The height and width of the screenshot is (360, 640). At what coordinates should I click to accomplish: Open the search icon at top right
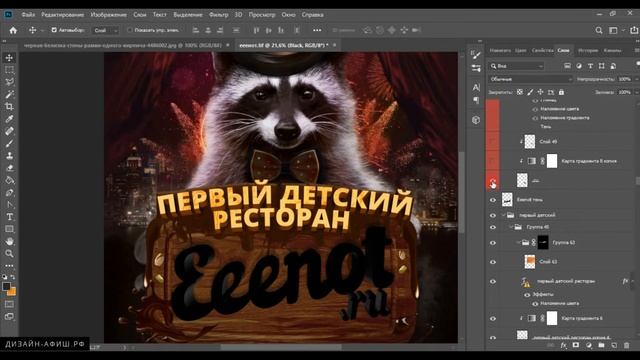tap(599, 30)
